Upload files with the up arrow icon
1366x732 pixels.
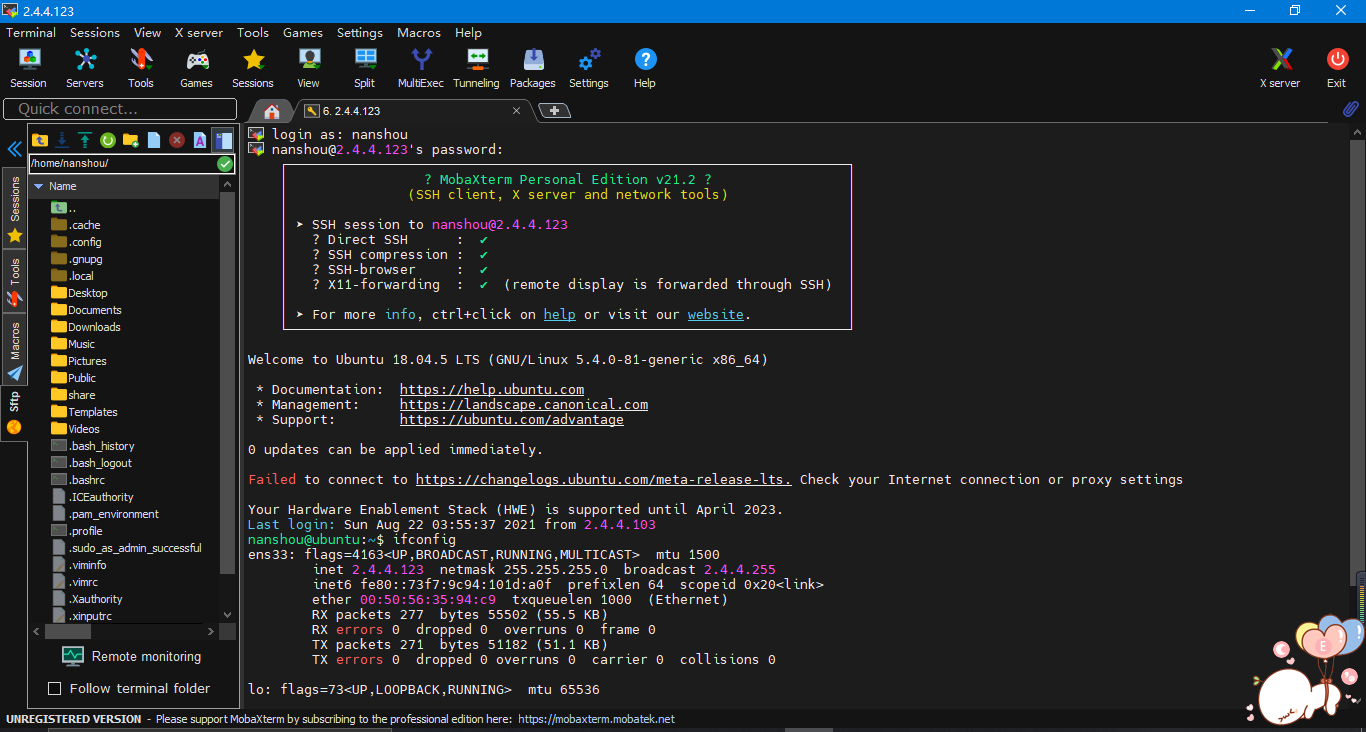click(85, 140)
